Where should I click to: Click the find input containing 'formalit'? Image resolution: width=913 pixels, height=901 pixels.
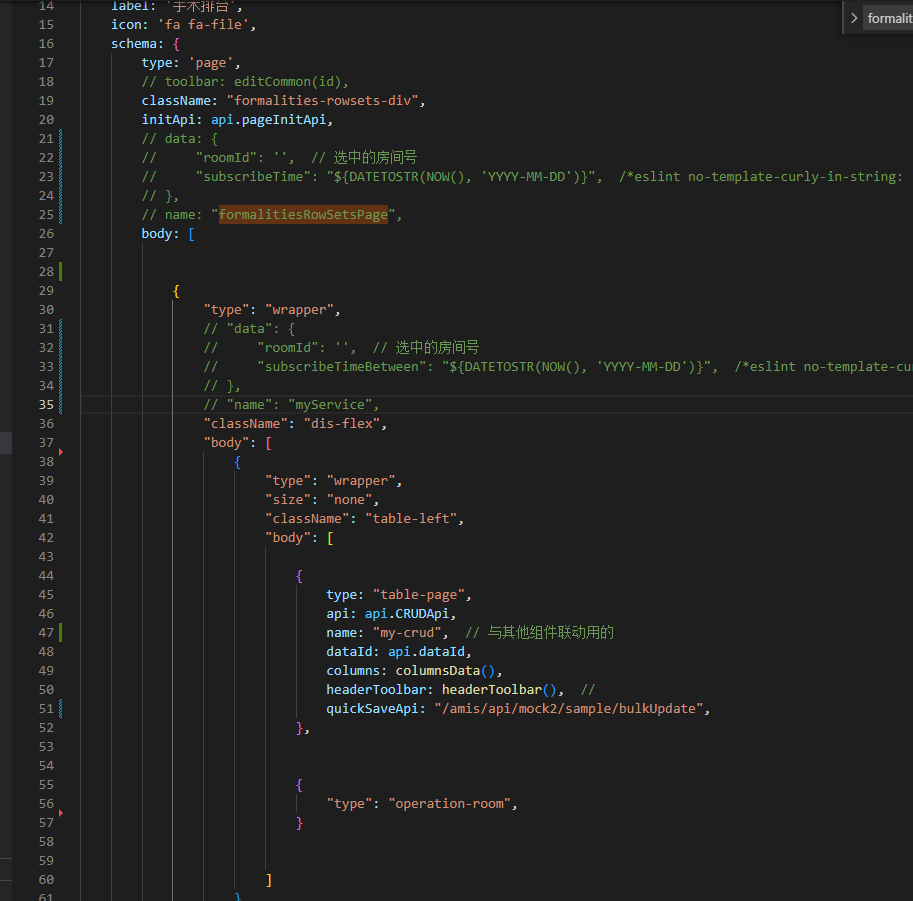pos(888,18)
